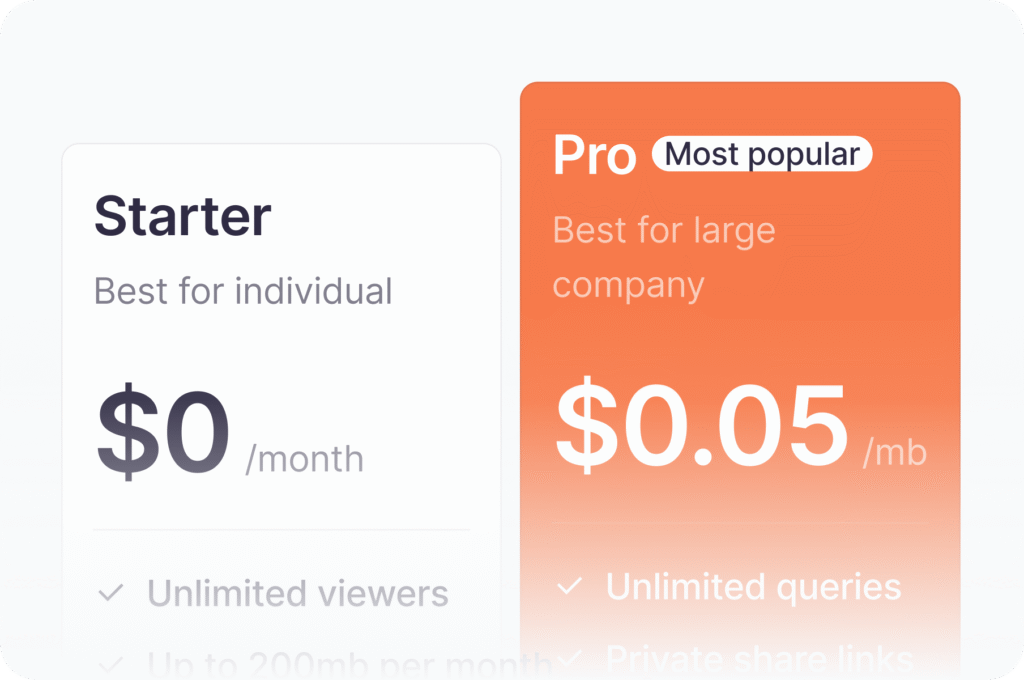Click the Best for individual description
The width and height of the screenshot is (1024, 680).
[243, 291]
